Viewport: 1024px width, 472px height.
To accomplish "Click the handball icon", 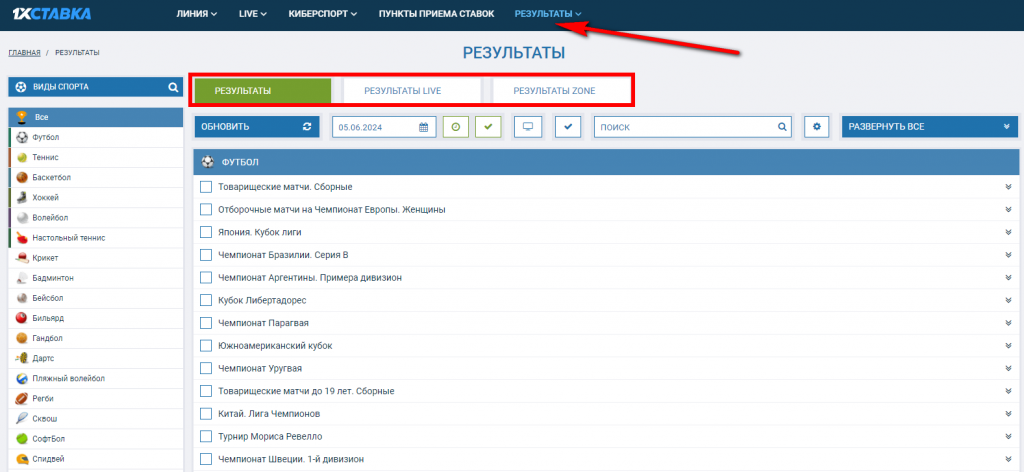I will tap(22, 338).
